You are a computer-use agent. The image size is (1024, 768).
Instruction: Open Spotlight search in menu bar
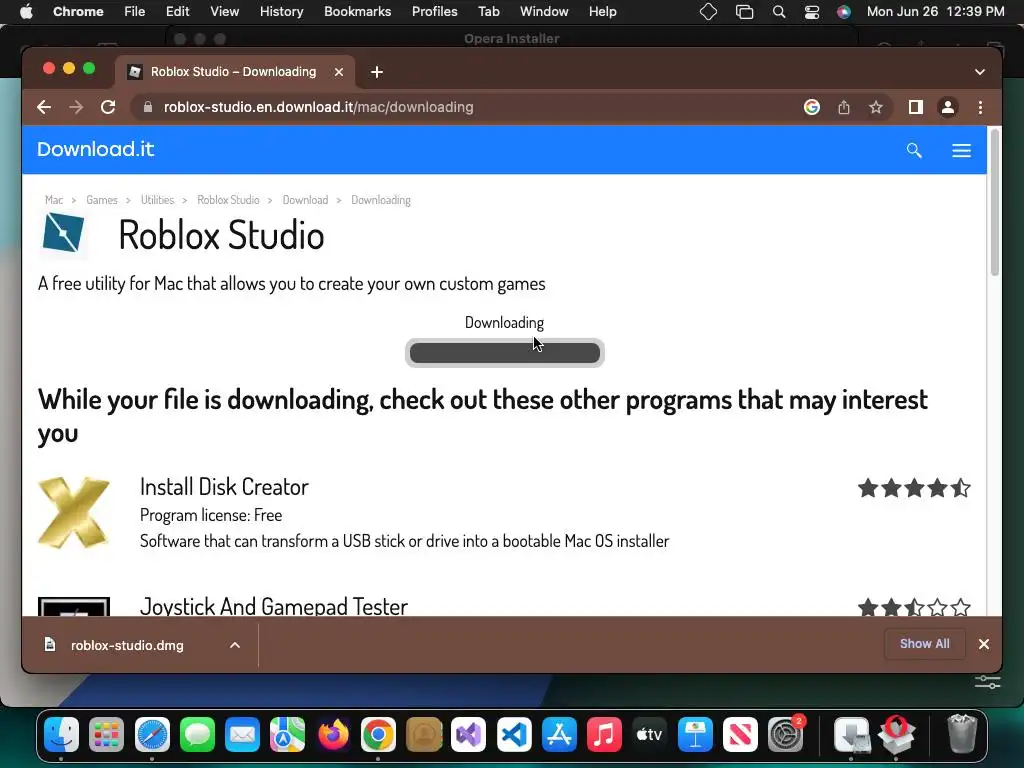778,12
